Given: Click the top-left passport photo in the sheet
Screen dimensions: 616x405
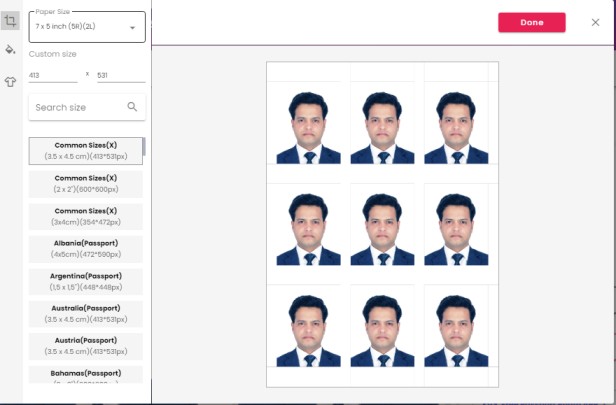Looking at the screenshot, I should pyautogui.click(x=309, y=127).
